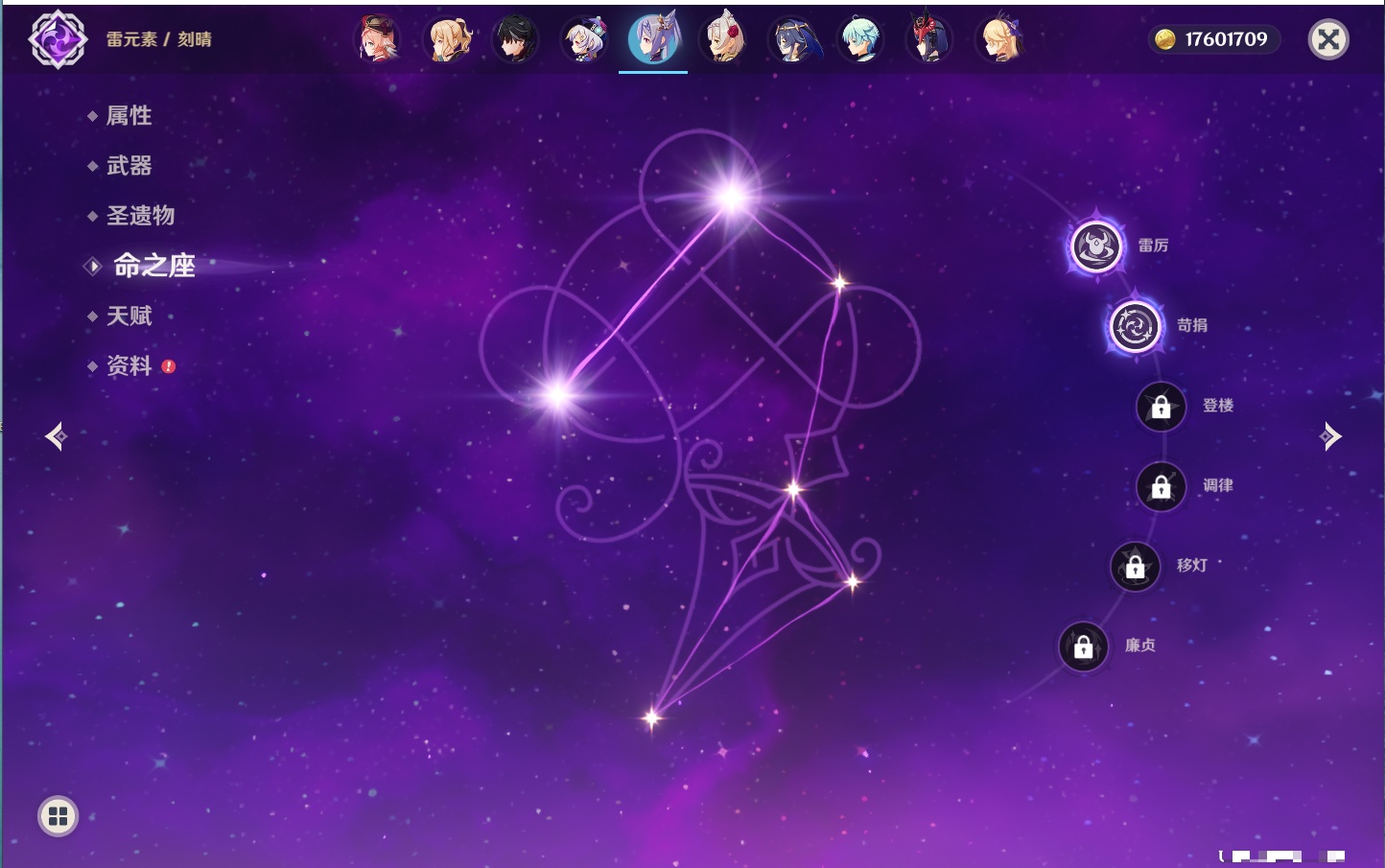Click the locked 登楼 constellation node
The height and width of the screenshot is (868, 1385).
(x=1161, y=407)
